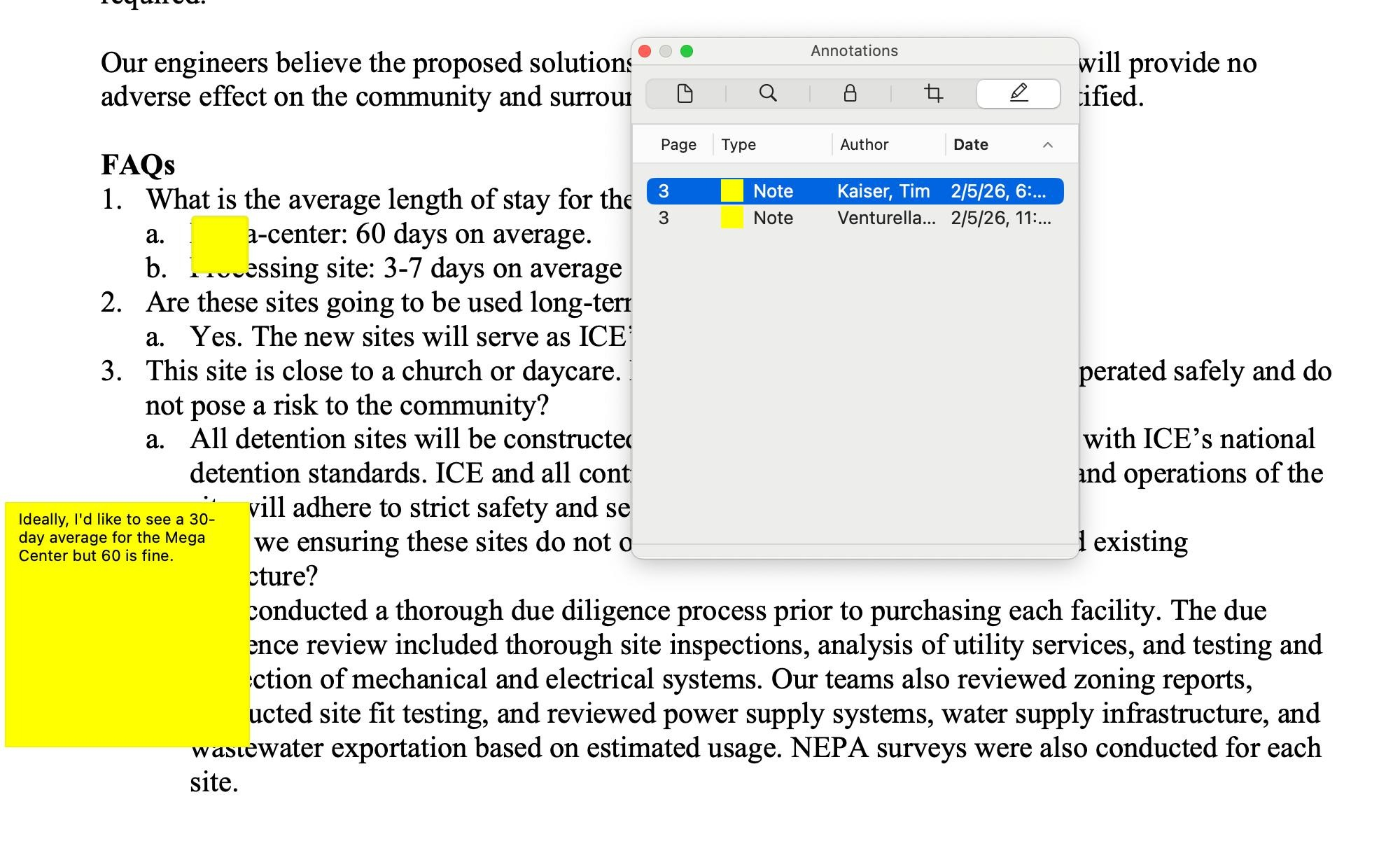Select the Venturella note annotation row
1400x846 pixels.
coord(885,218)
